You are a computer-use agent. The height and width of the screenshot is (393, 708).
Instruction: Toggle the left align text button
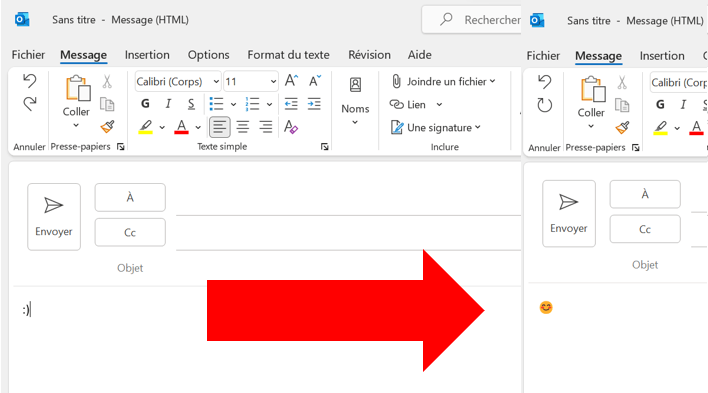219,127
